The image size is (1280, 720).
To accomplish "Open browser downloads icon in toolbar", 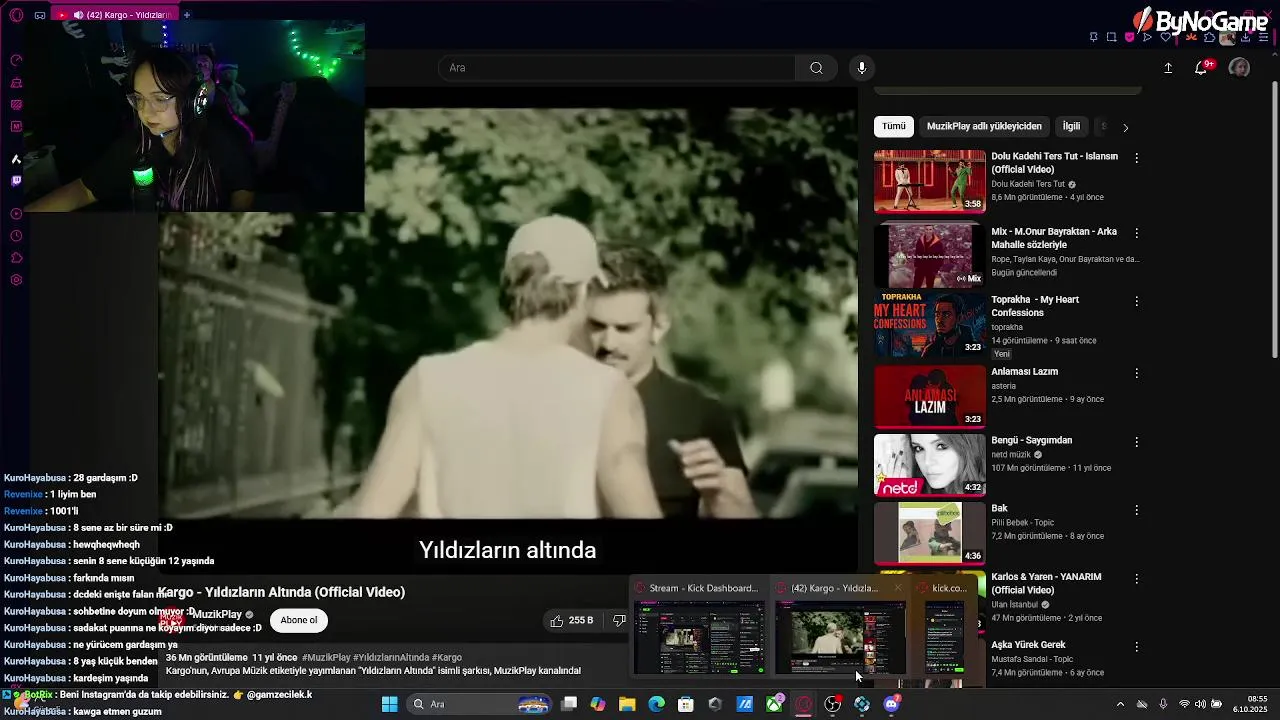I will click(1245, 37).
